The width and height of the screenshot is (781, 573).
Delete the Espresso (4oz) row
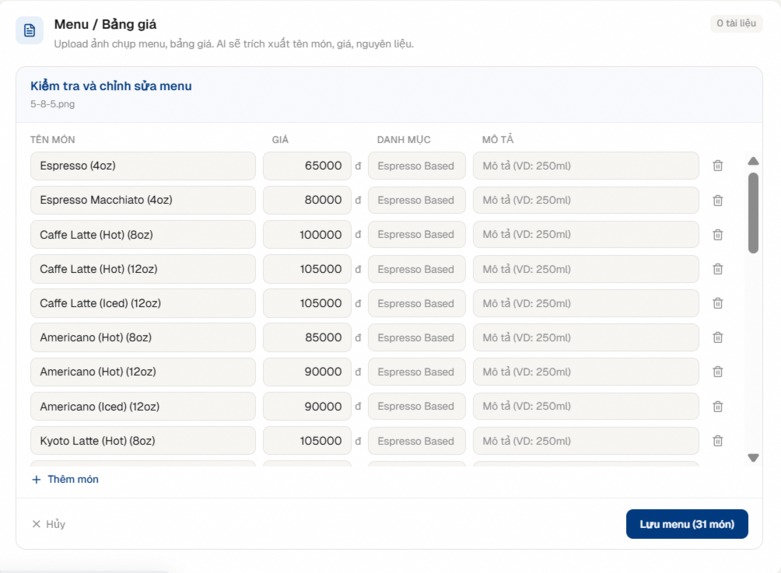(x=718, y=165)
